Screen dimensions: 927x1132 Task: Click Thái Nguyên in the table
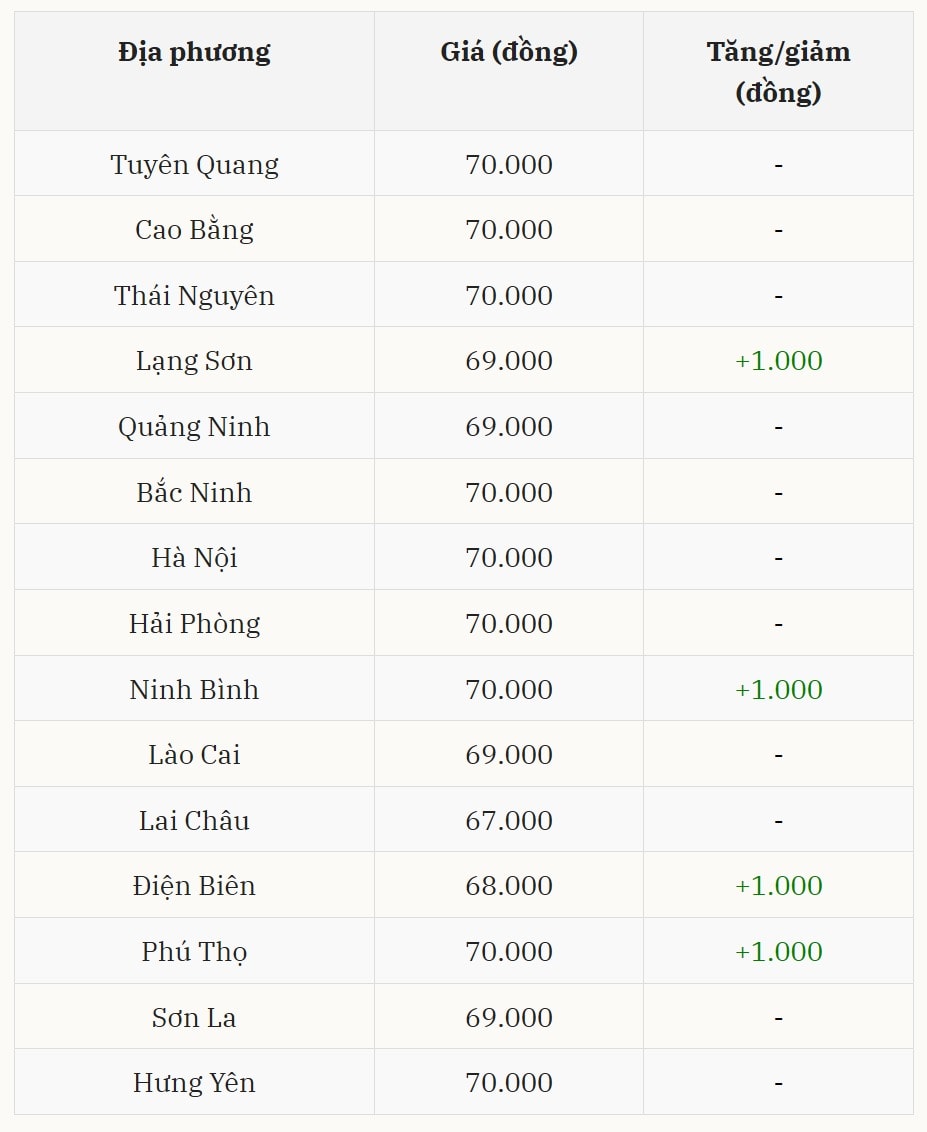pyautogui.click(x=194, y=296)
